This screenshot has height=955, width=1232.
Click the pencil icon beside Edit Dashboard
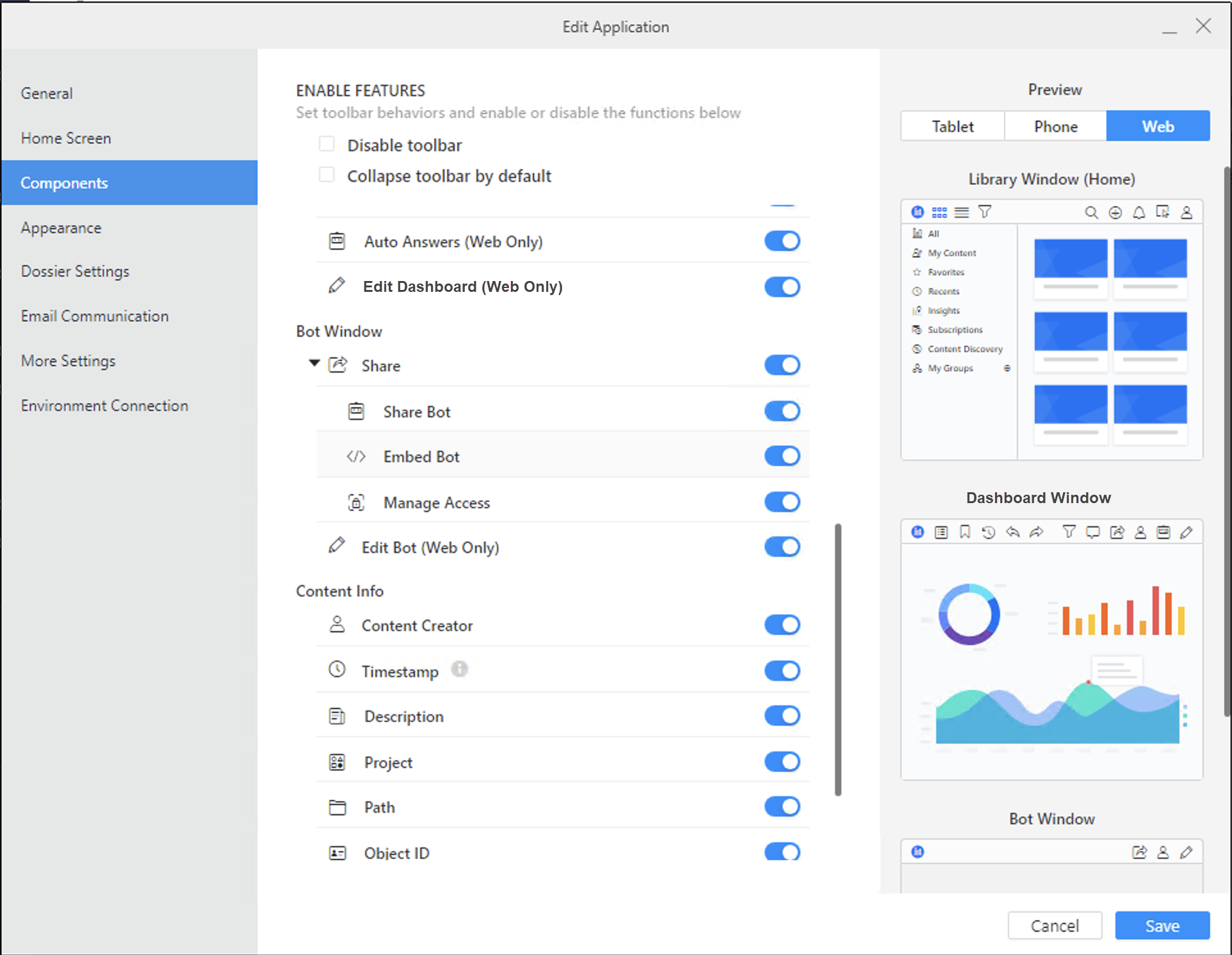(336, 286)
